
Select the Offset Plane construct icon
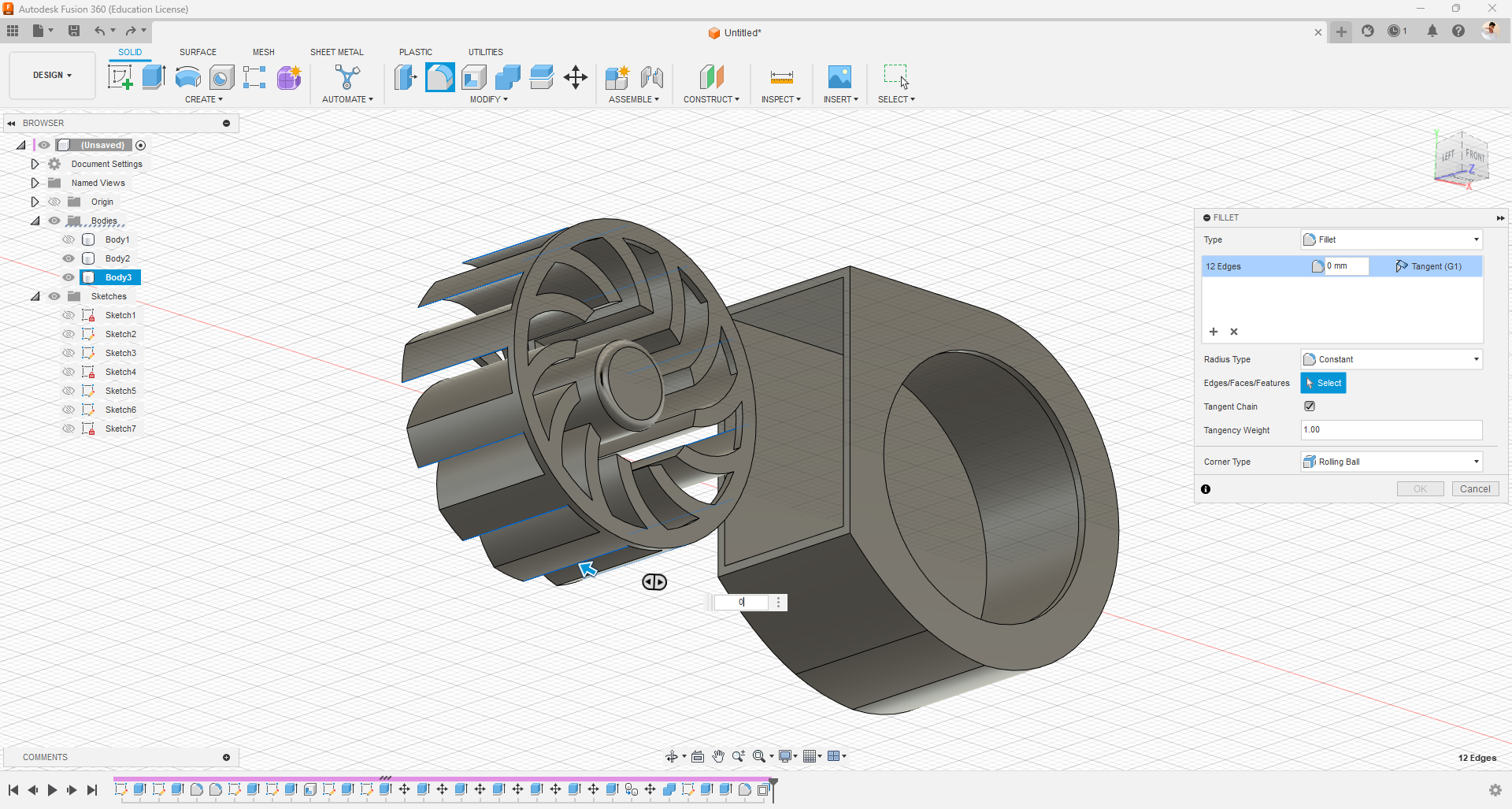click(711, 77)
